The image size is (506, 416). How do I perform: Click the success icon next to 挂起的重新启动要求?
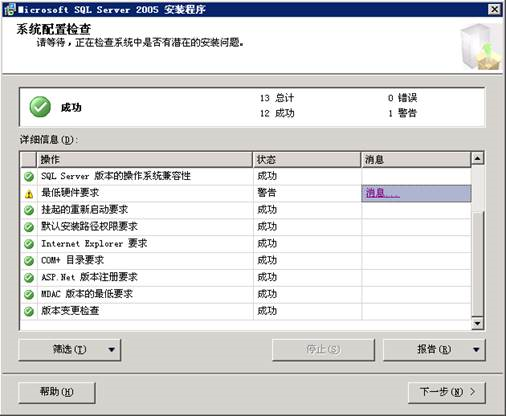pyautogui.click(x=29, y=210)
